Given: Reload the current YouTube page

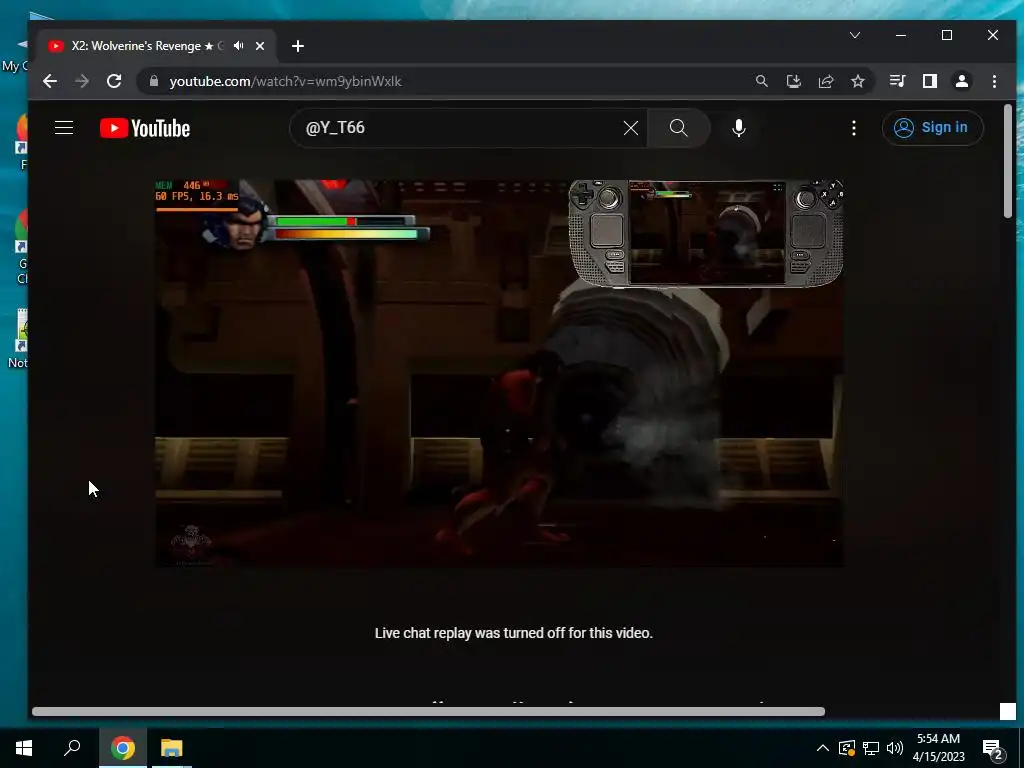Looking at the screenshot, I should coord(114,81).
